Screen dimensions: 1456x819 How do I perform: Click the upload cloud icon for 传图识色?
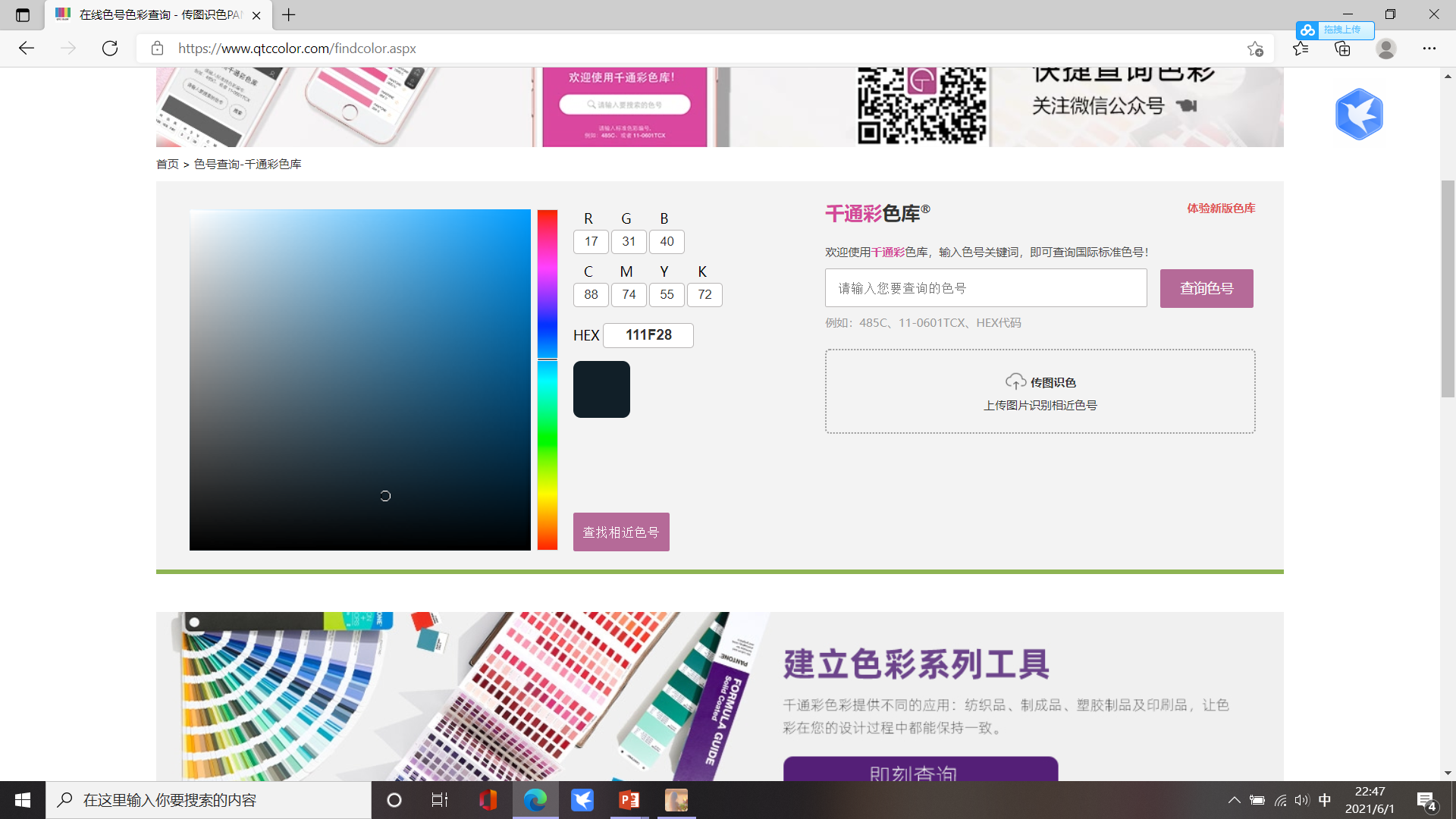(1015, 381)
